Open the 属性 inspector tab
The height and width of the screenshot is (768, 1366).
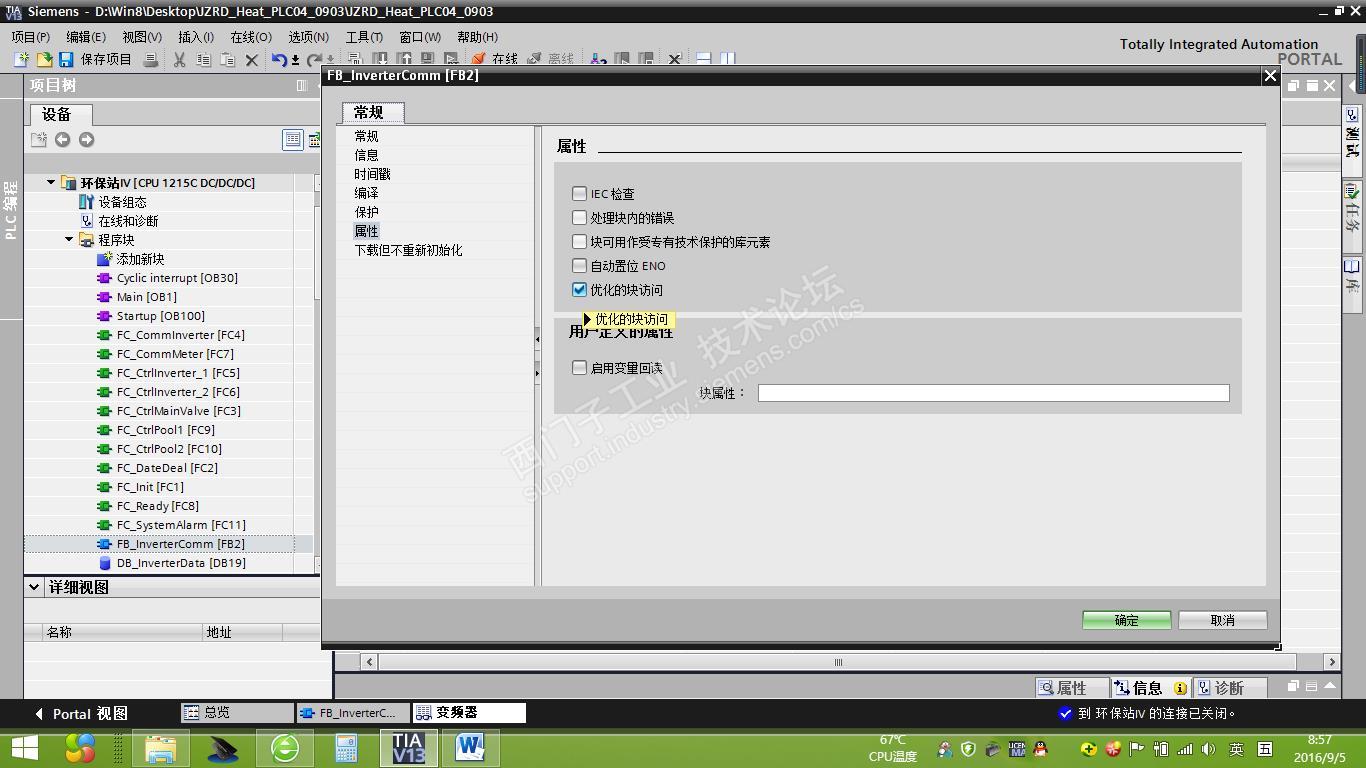1071,688
